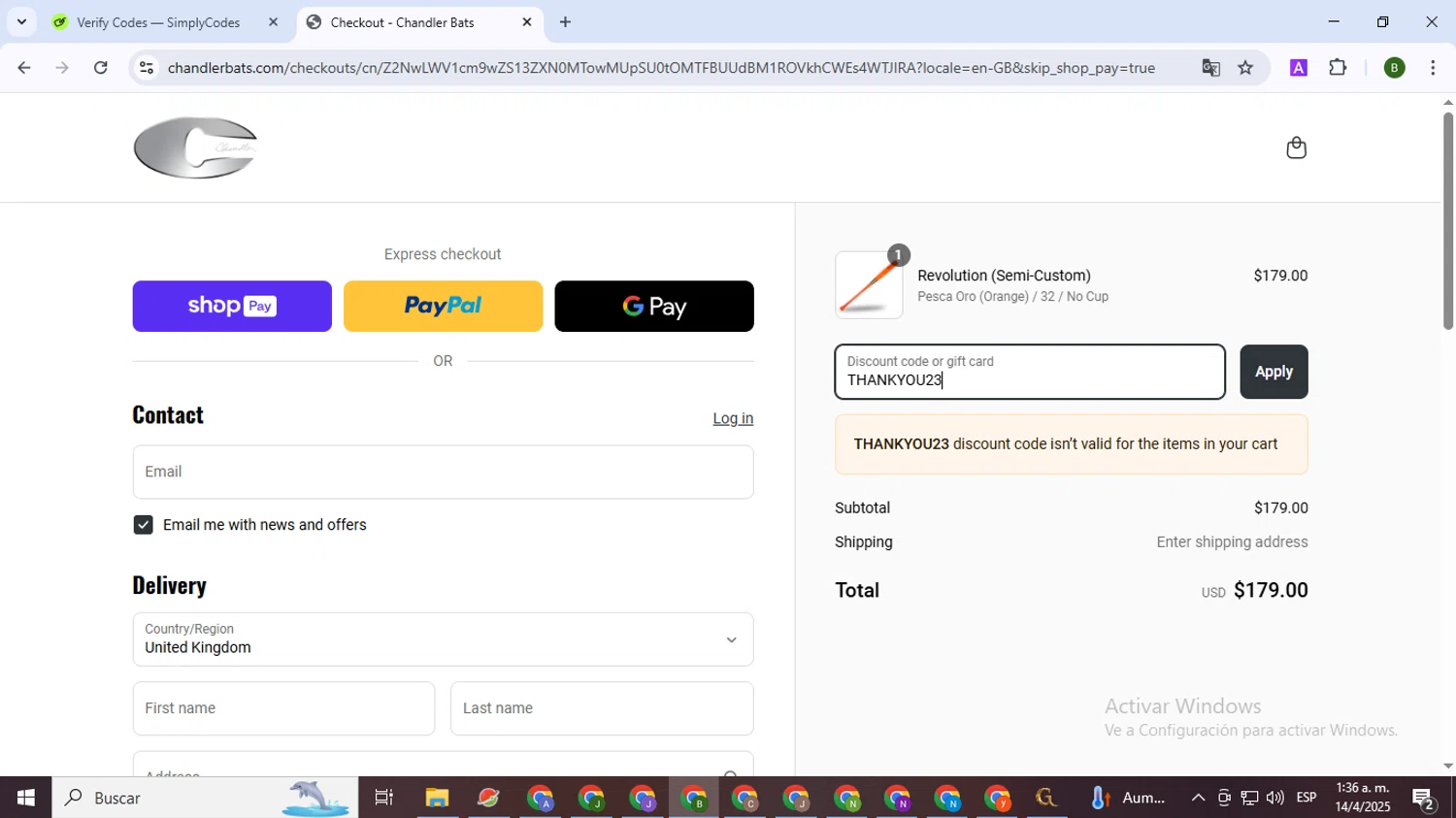
Task: Open File Explorer from taskbar
Action: tap(437, 798)
